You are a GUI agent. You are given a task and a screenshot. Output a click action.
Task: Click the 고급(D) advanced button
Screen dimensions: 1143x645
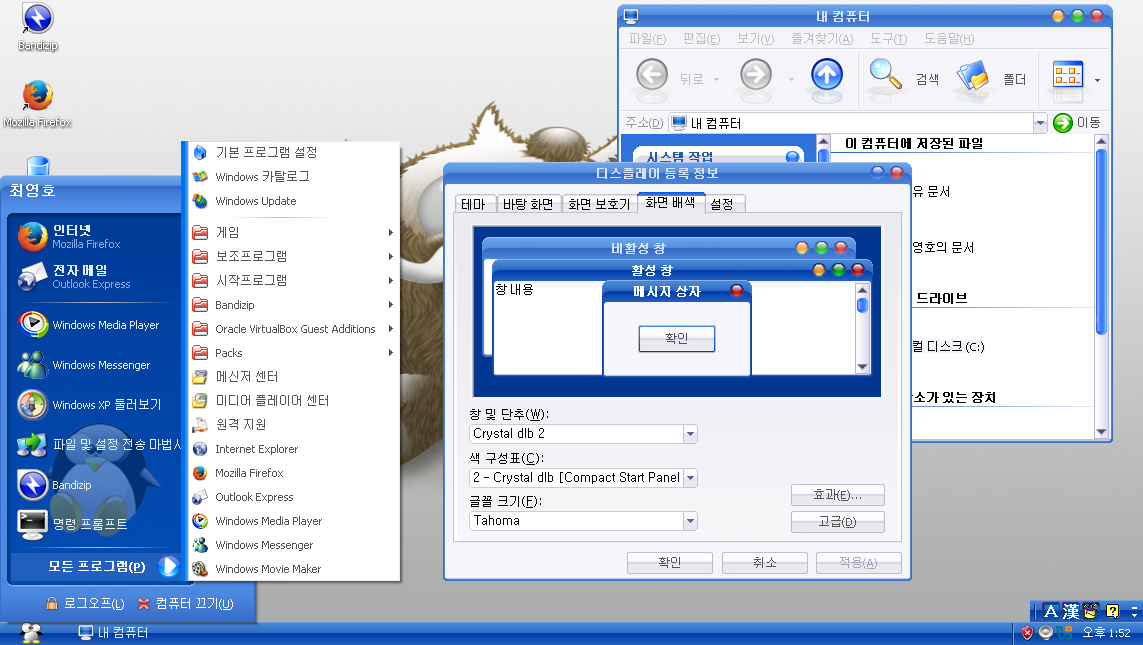838,522
